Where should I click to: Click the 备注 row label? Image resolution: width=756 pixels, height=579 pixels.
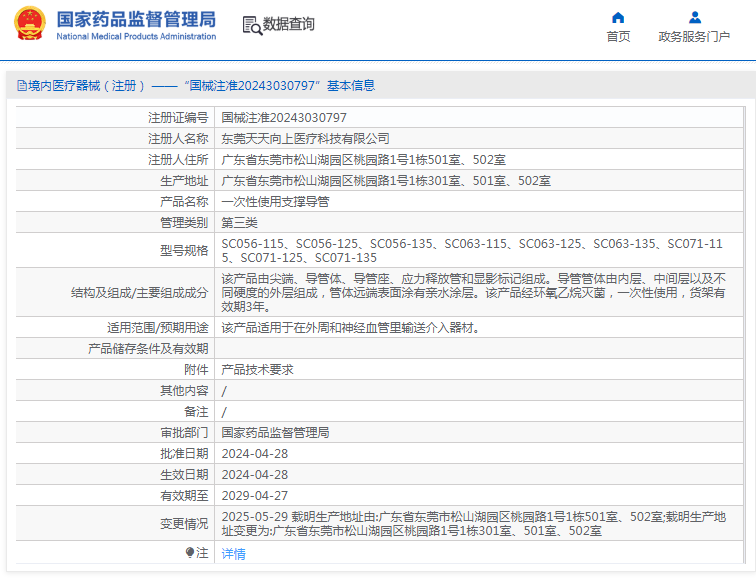tap(196, 412)
